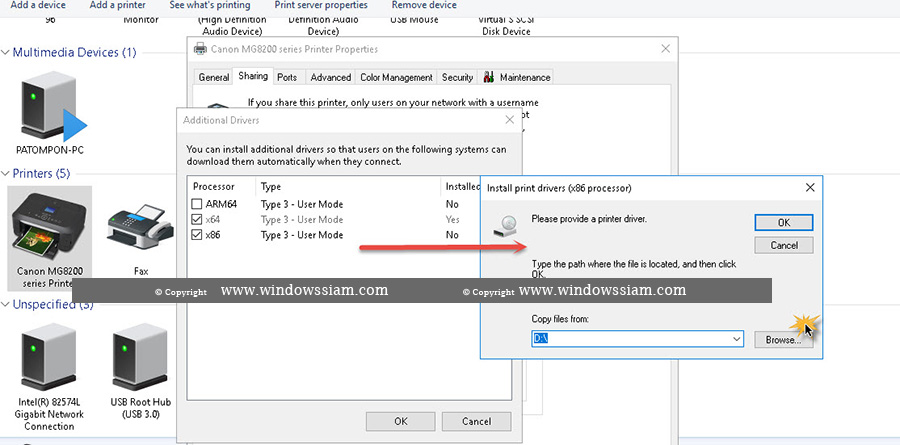
Task: Click Add a device in toolbar
Action: pos(38,5)
